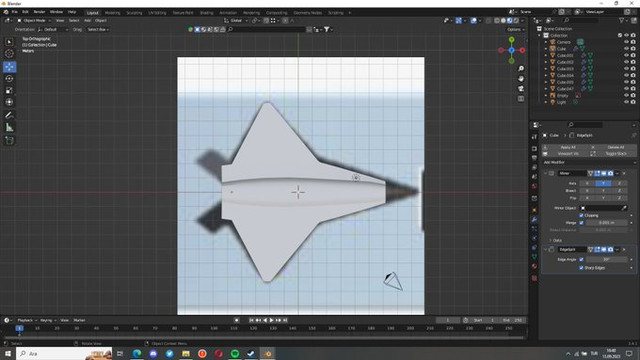This screenshot has width=640, height=360.
Task: Click the Viewport Vis button
Action: click(566, 154)
